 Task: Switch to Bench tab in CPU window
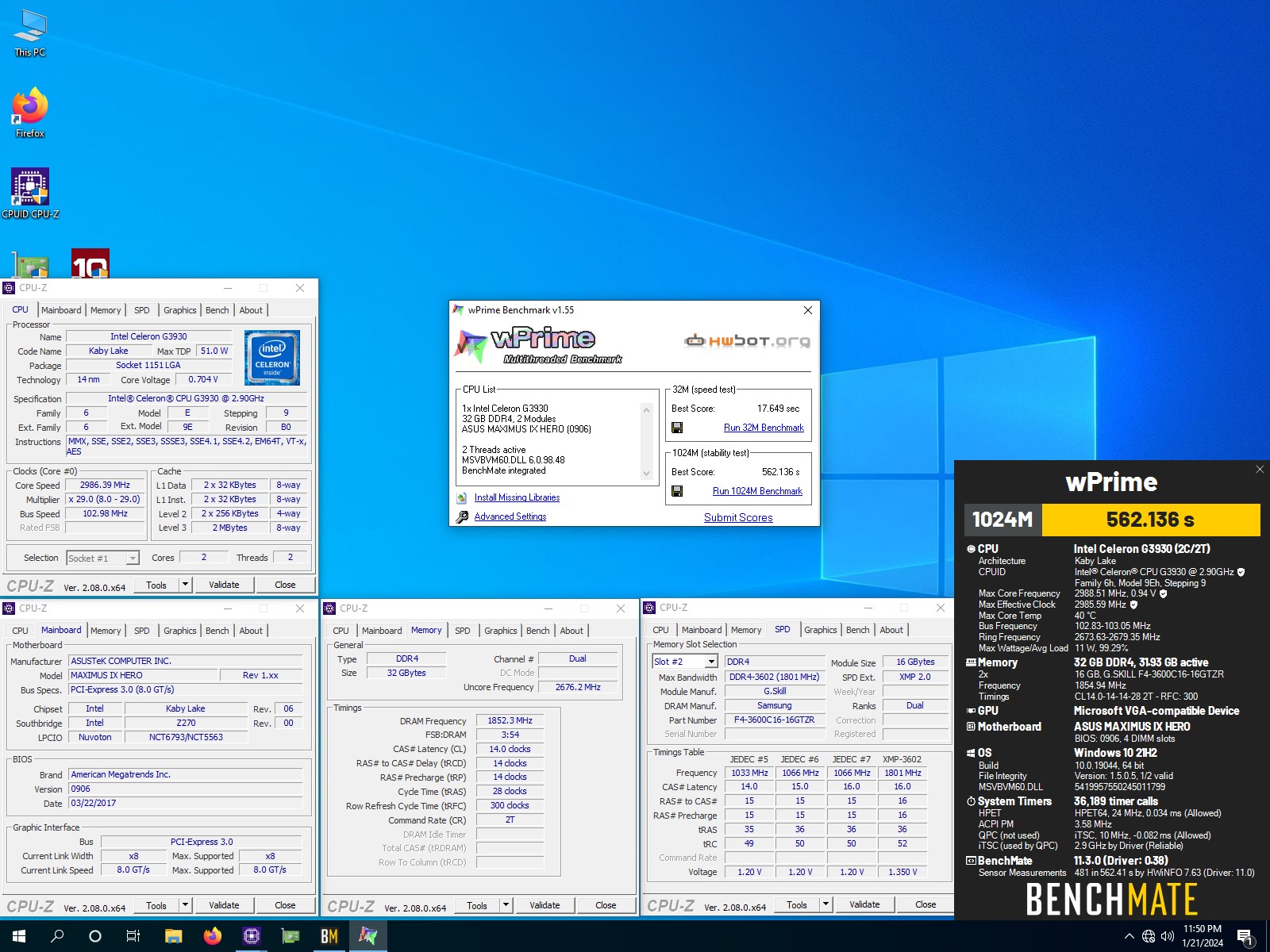pos(217,310)
